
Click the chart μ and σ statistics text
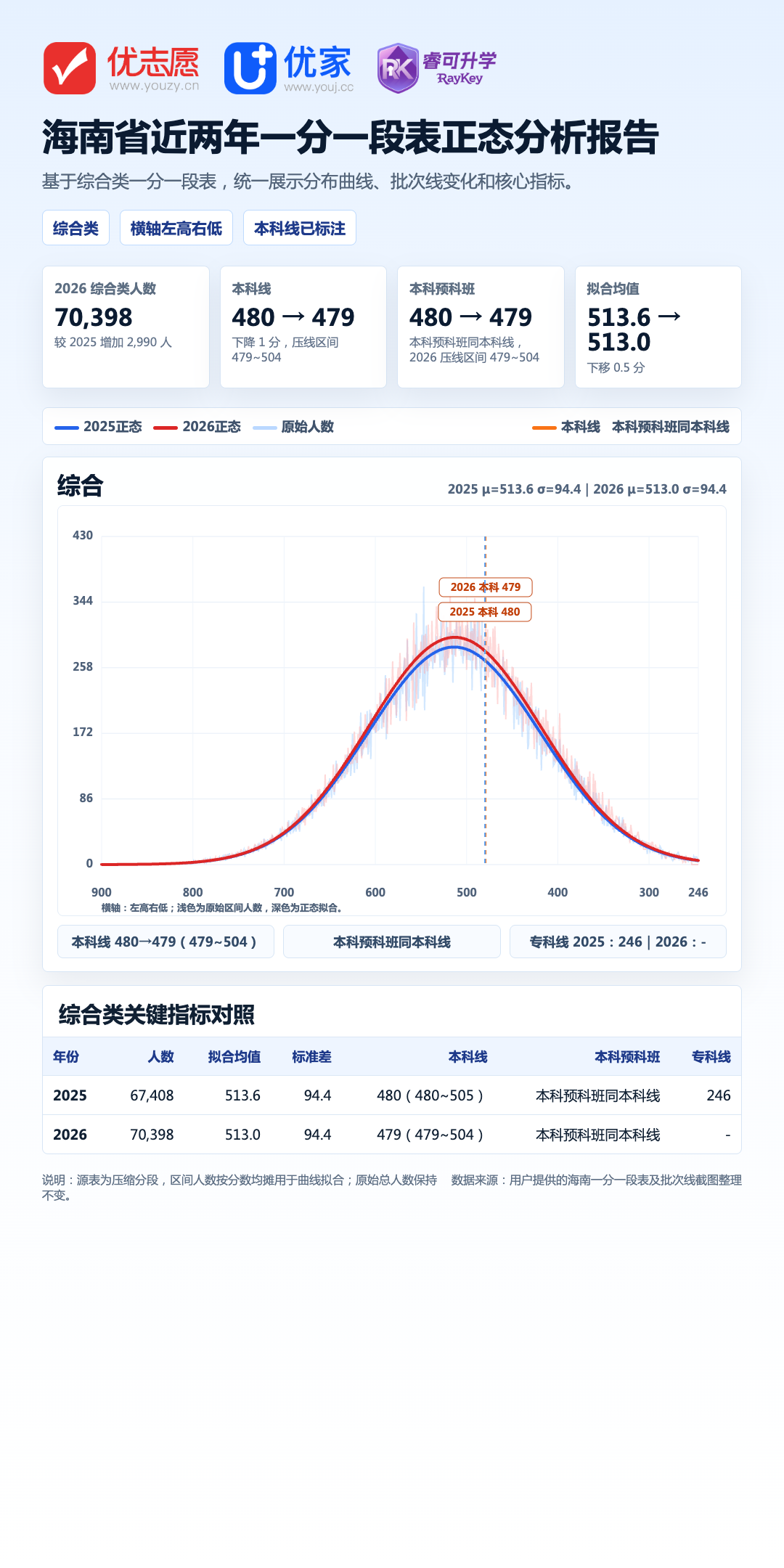(x=587, y=489)
